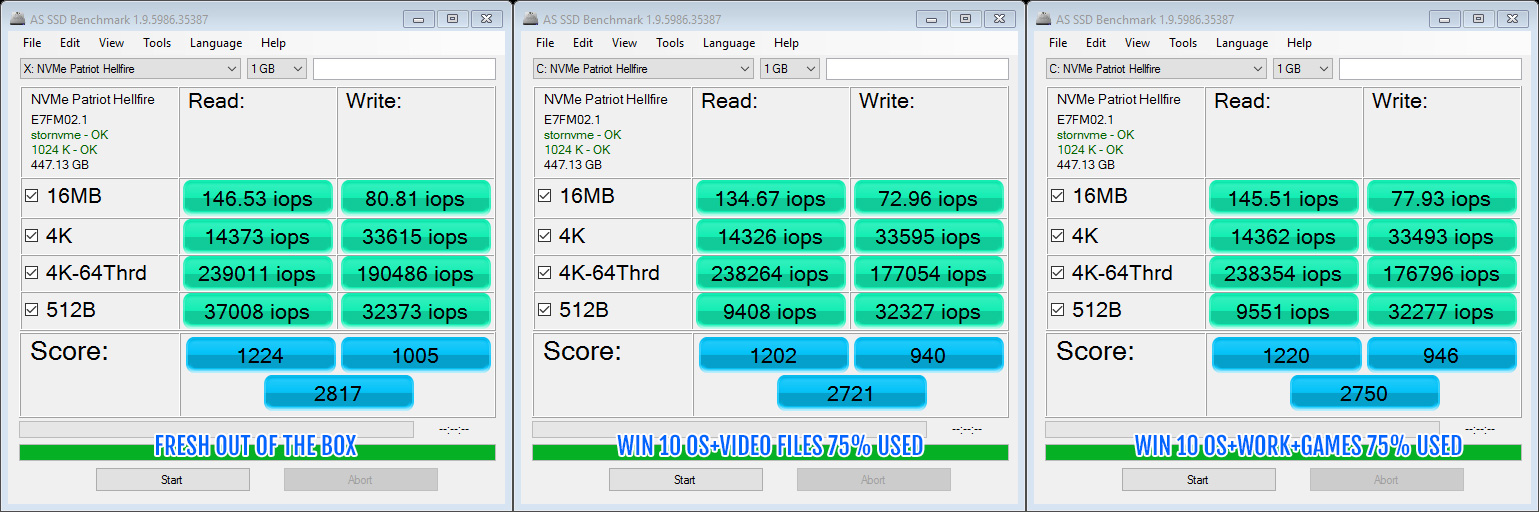Open the Language menu in the middle window
This screenshot has height=512, width=1539.
[729, 43]
